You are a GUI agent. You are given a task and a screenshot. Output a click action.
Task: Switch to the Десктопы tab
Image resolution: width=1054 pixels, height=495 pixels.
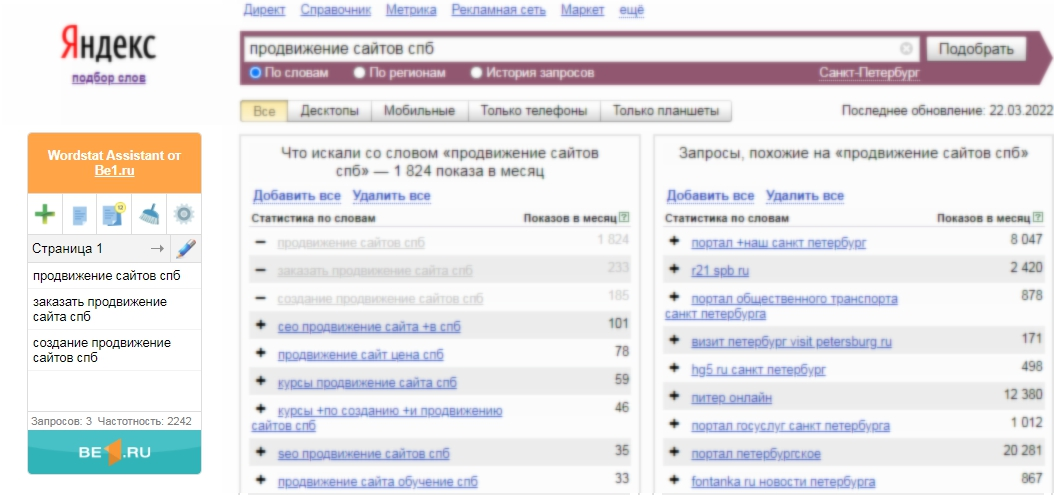[329, 111]
